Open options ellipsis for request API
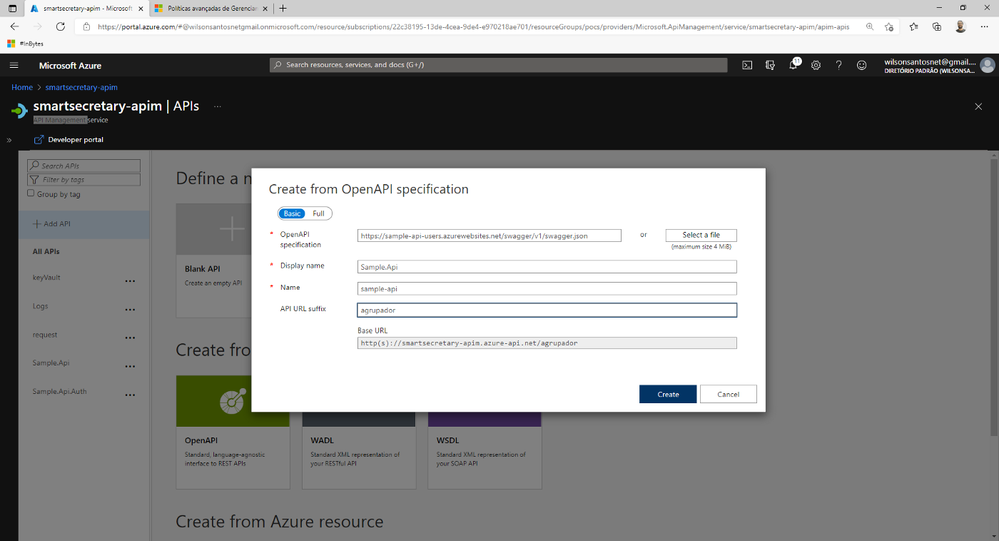The width and height of the screenshot is (999, 541). (x=130, y=338)
